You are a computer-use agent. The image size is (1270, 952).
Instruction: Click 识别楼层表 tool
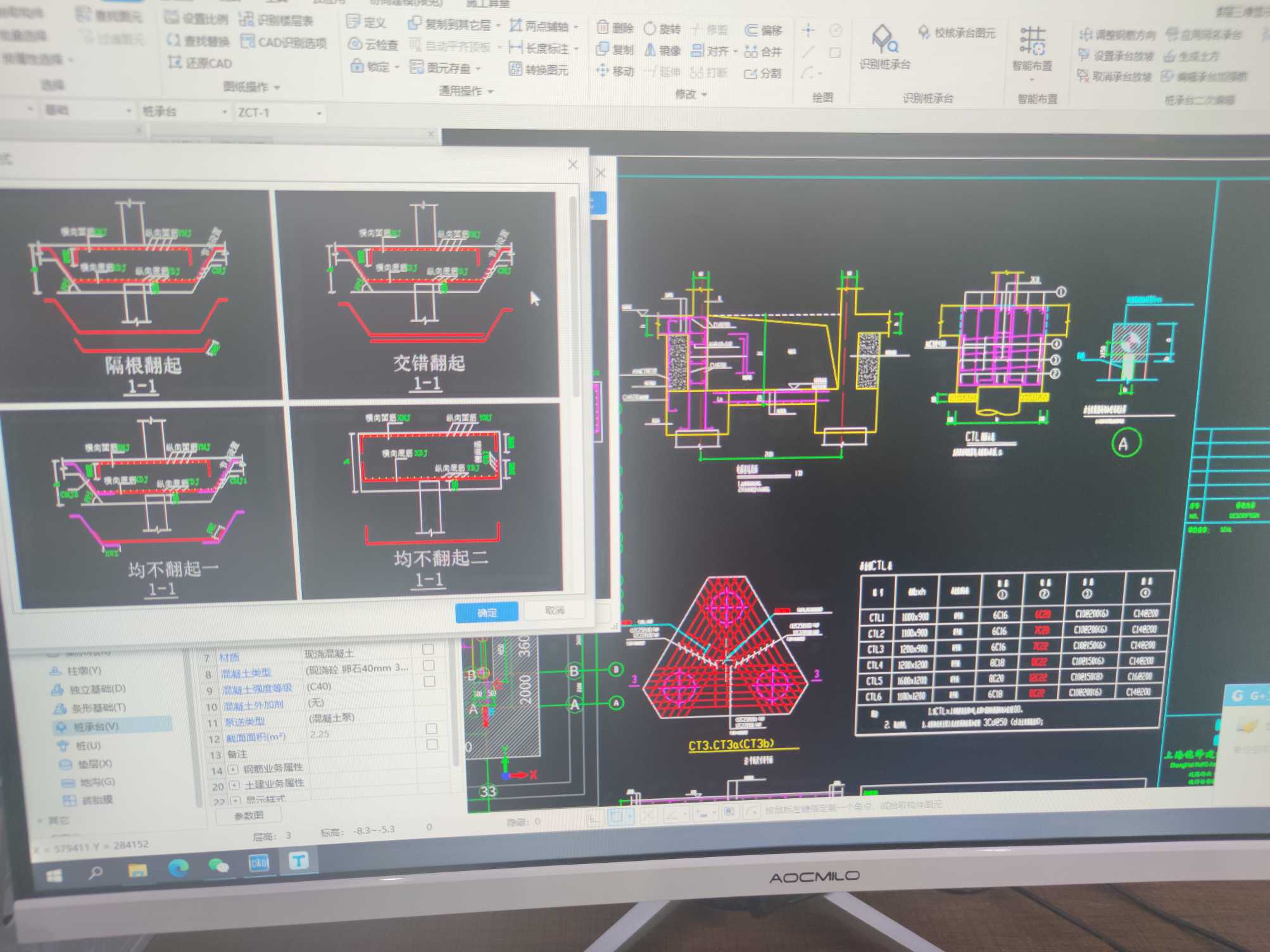point(277,20)
